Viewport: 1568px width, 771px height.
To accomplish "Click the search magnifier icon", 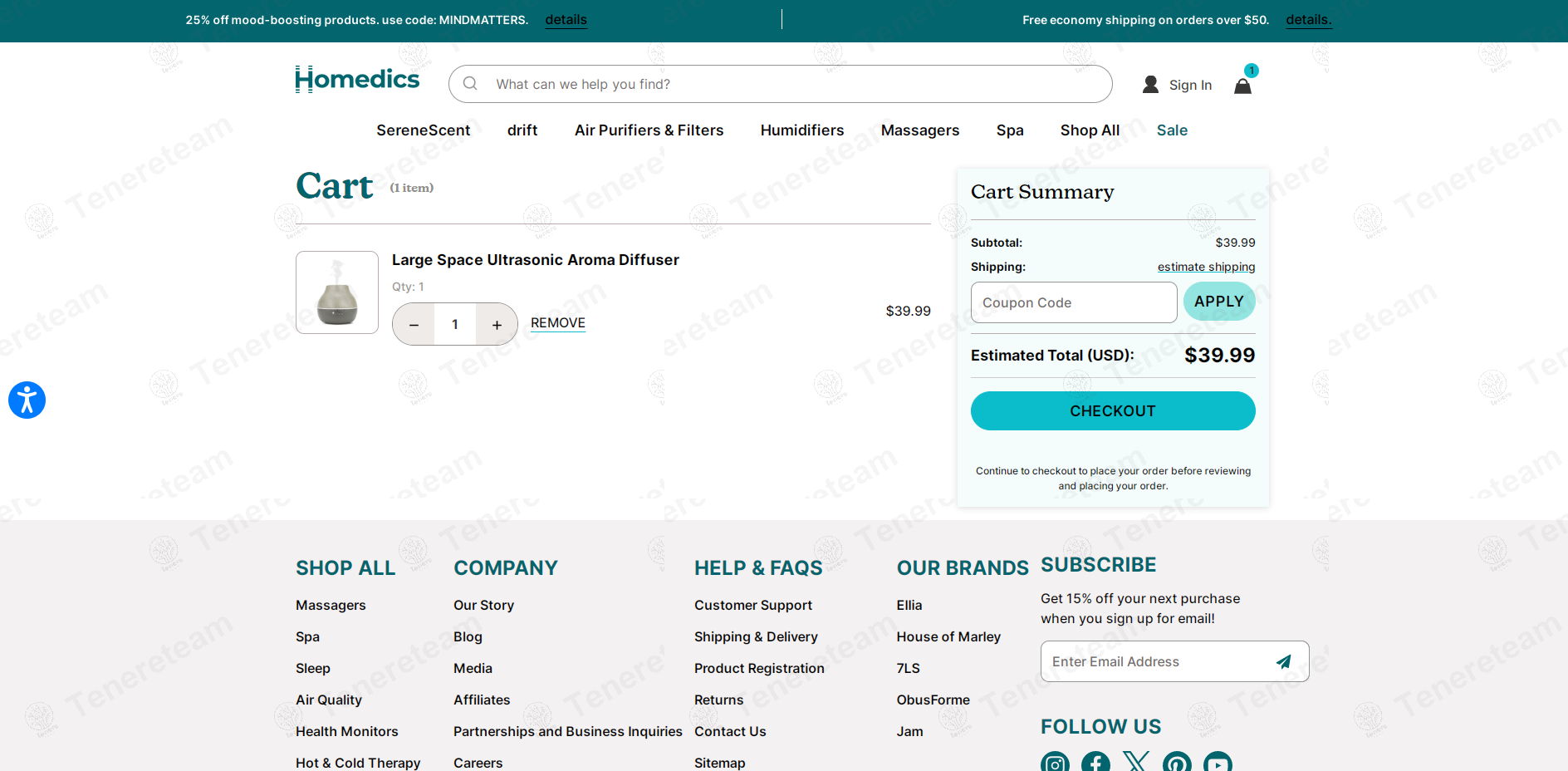I will [x=470, y=84].
